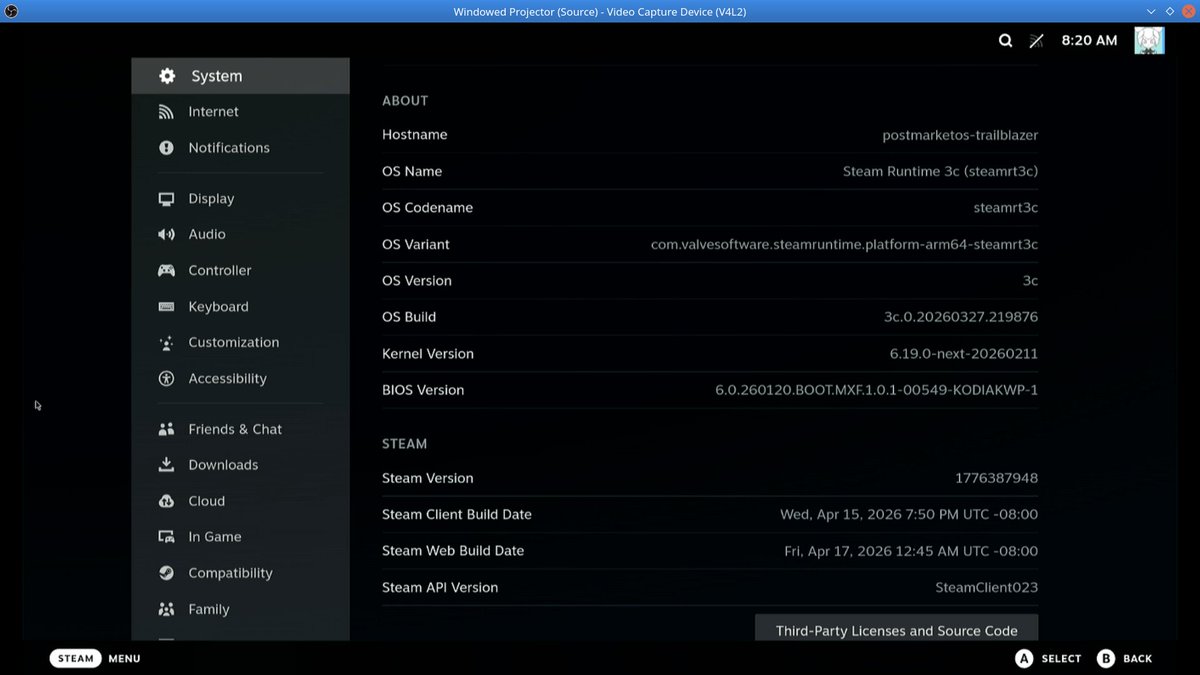Switch to Notifications settings
Screen dimensions: 1200x675
tap(240, 148)
